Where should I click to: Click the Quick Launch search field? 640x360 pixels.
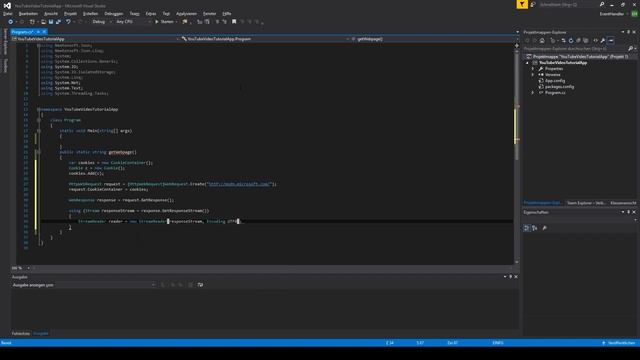[x=567, y=4]
